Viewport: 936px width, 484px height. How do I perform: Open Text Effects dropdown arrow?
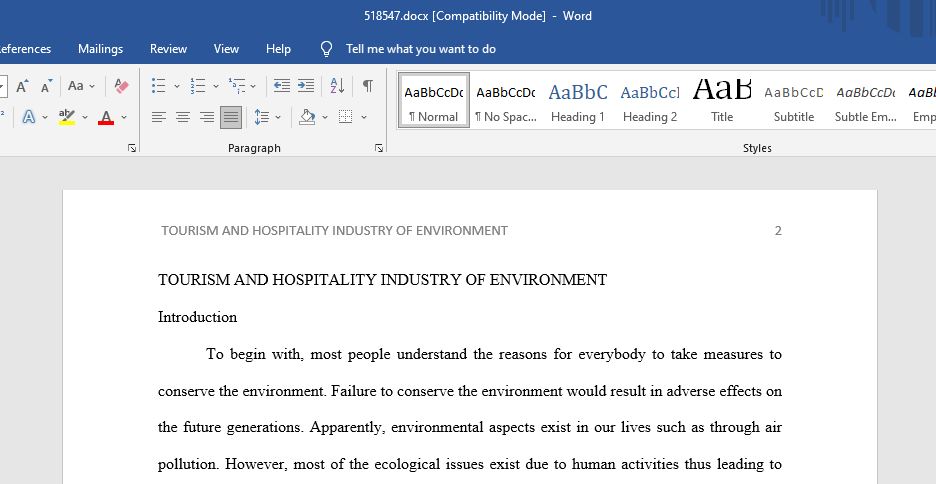[x=45, y=118]
